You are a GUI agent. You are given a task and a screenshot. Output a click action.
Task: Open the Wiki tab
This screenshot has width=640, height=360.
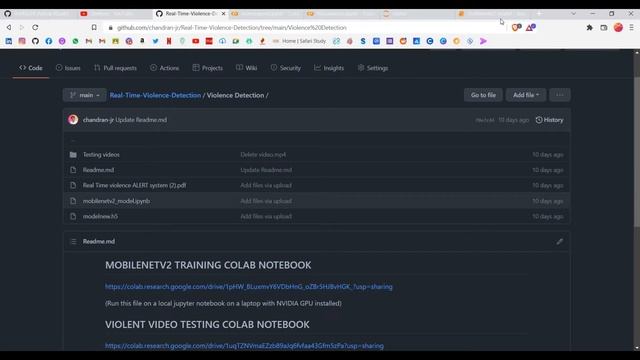(x=247, y=68)
